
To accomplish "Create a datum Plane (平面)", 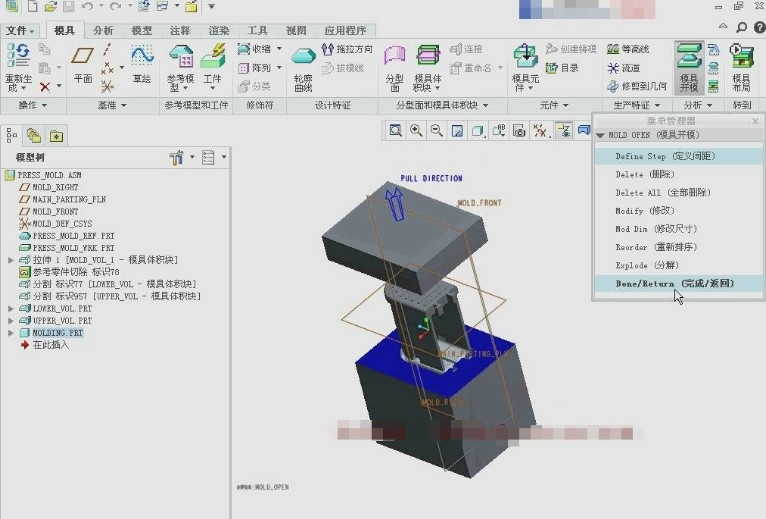I will click(x=83, y=55).
